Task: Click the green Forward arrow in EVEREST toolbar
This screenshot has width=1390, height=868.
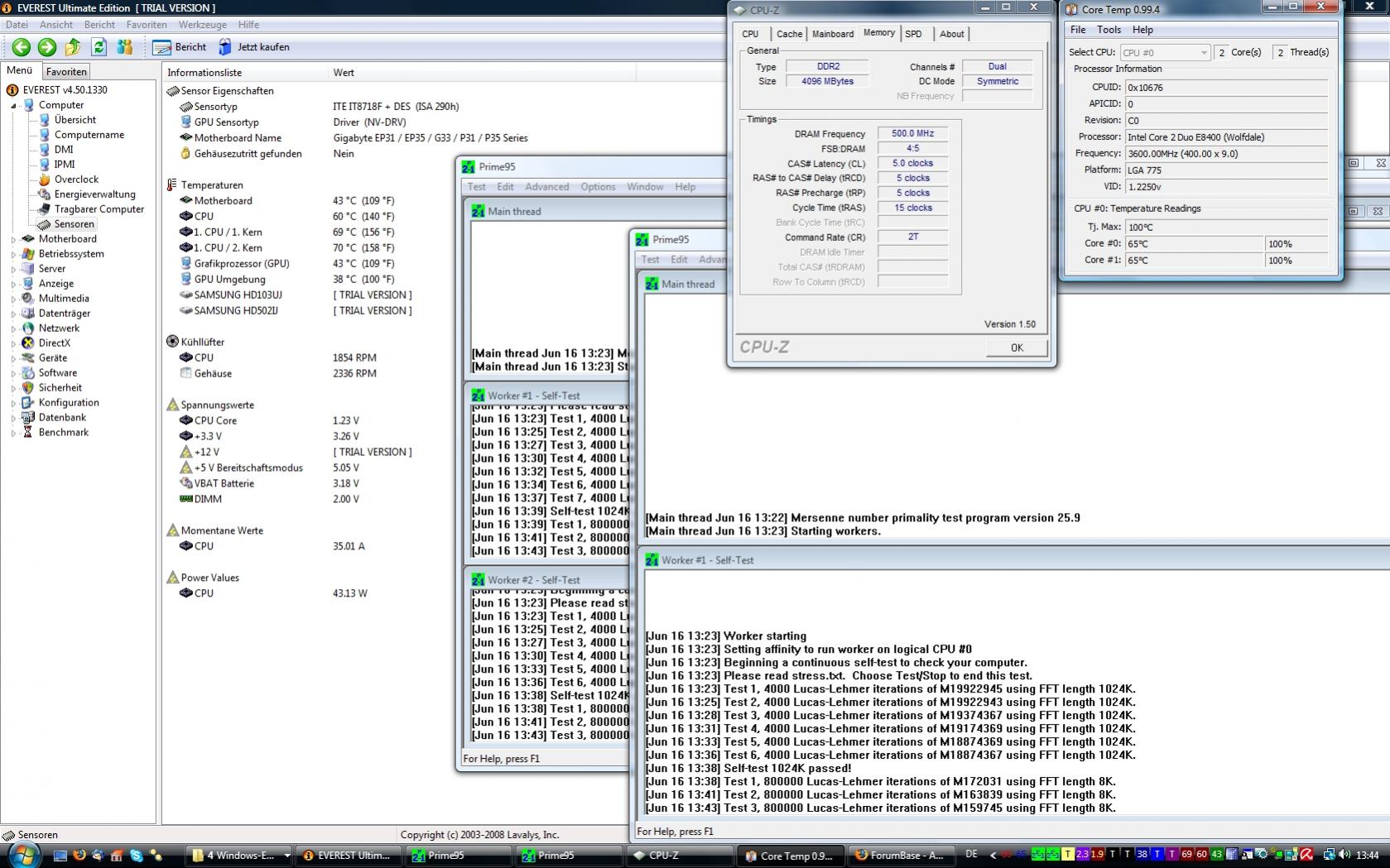Action: [x=47, y=47]
